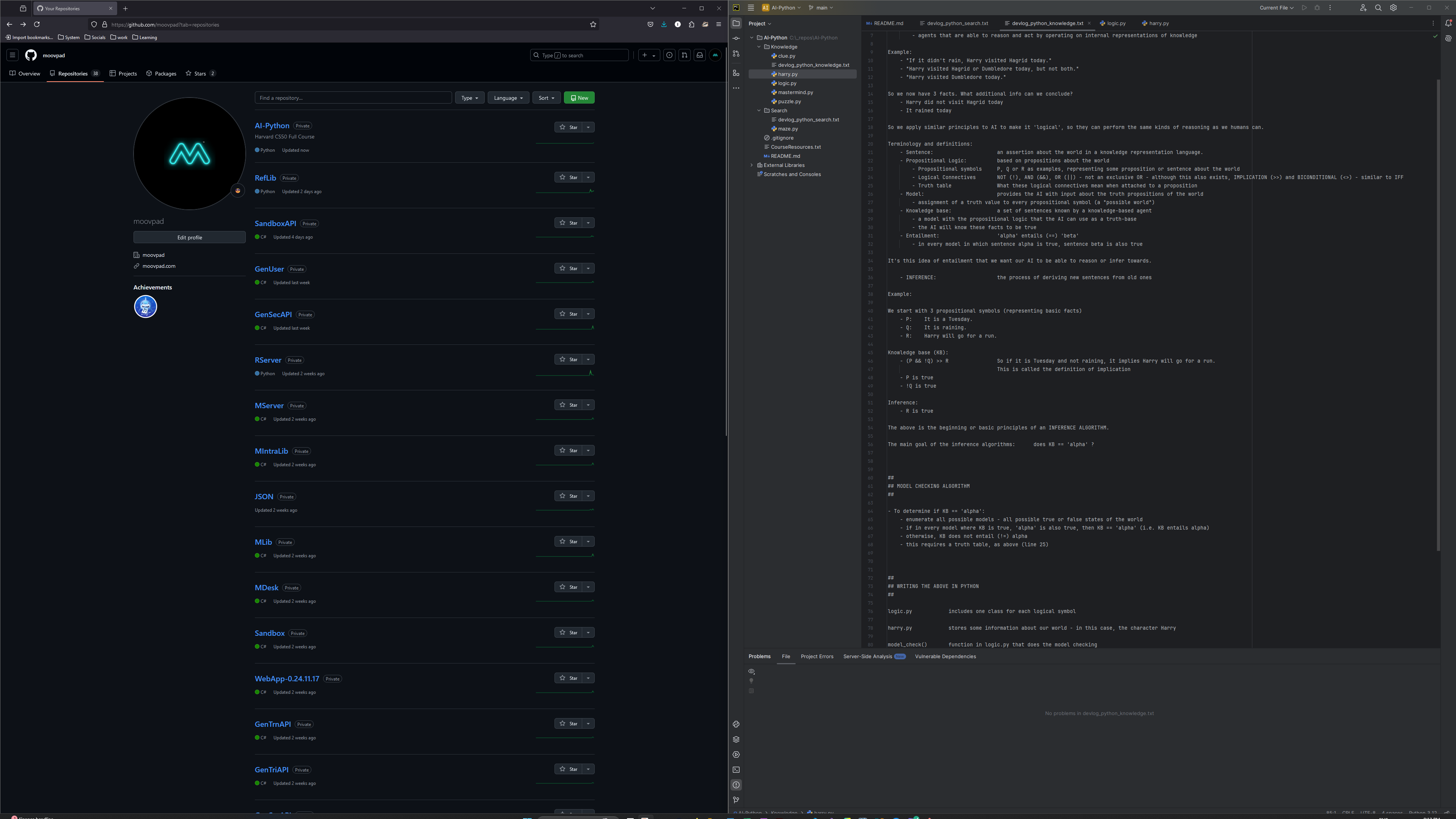Open the Services tool window
Screen dimensions: 1456x819
click(736, 755)
